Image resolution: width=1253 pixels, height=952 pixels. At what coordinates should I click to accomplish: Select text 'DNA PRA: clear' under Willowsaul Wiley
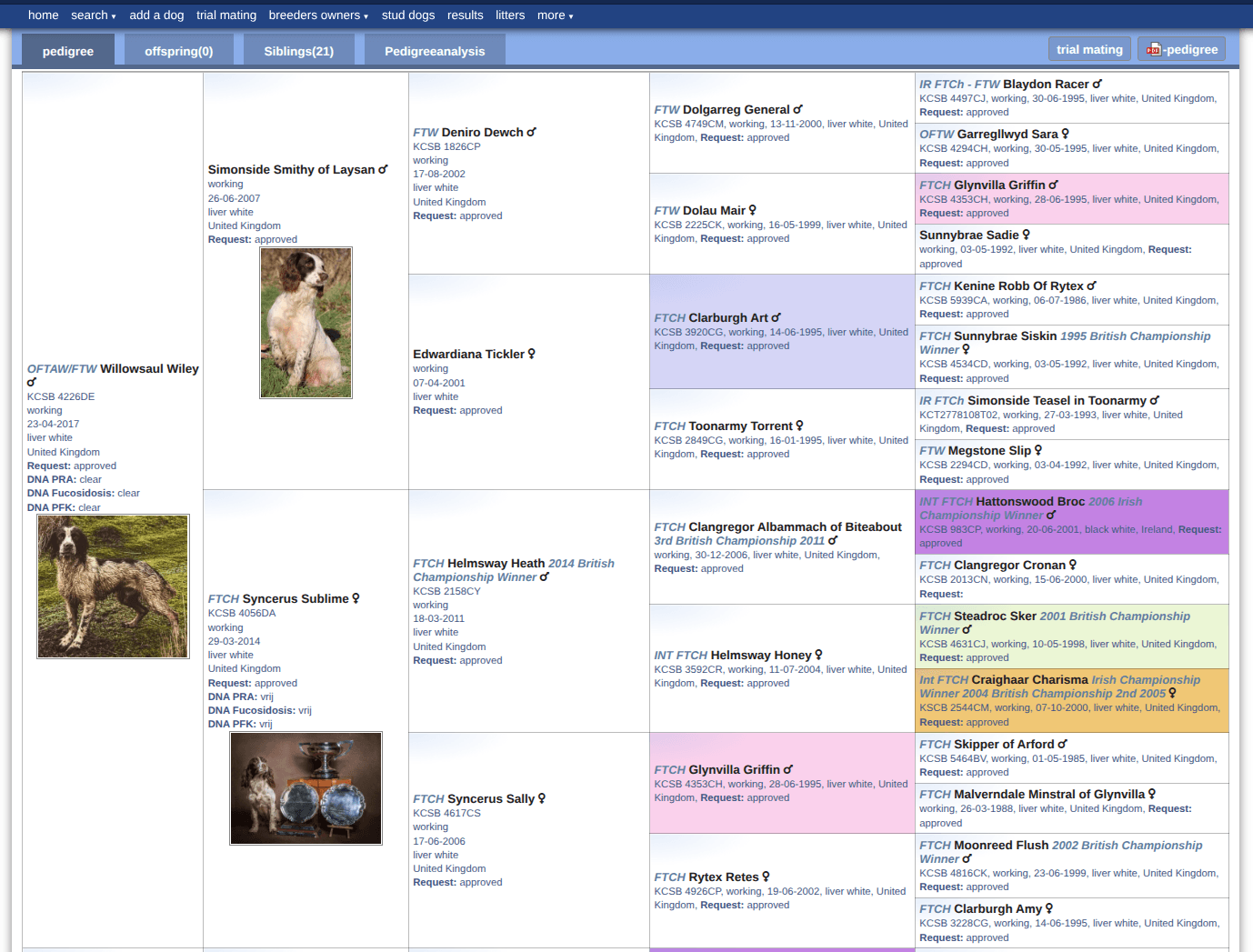point(65,479)
